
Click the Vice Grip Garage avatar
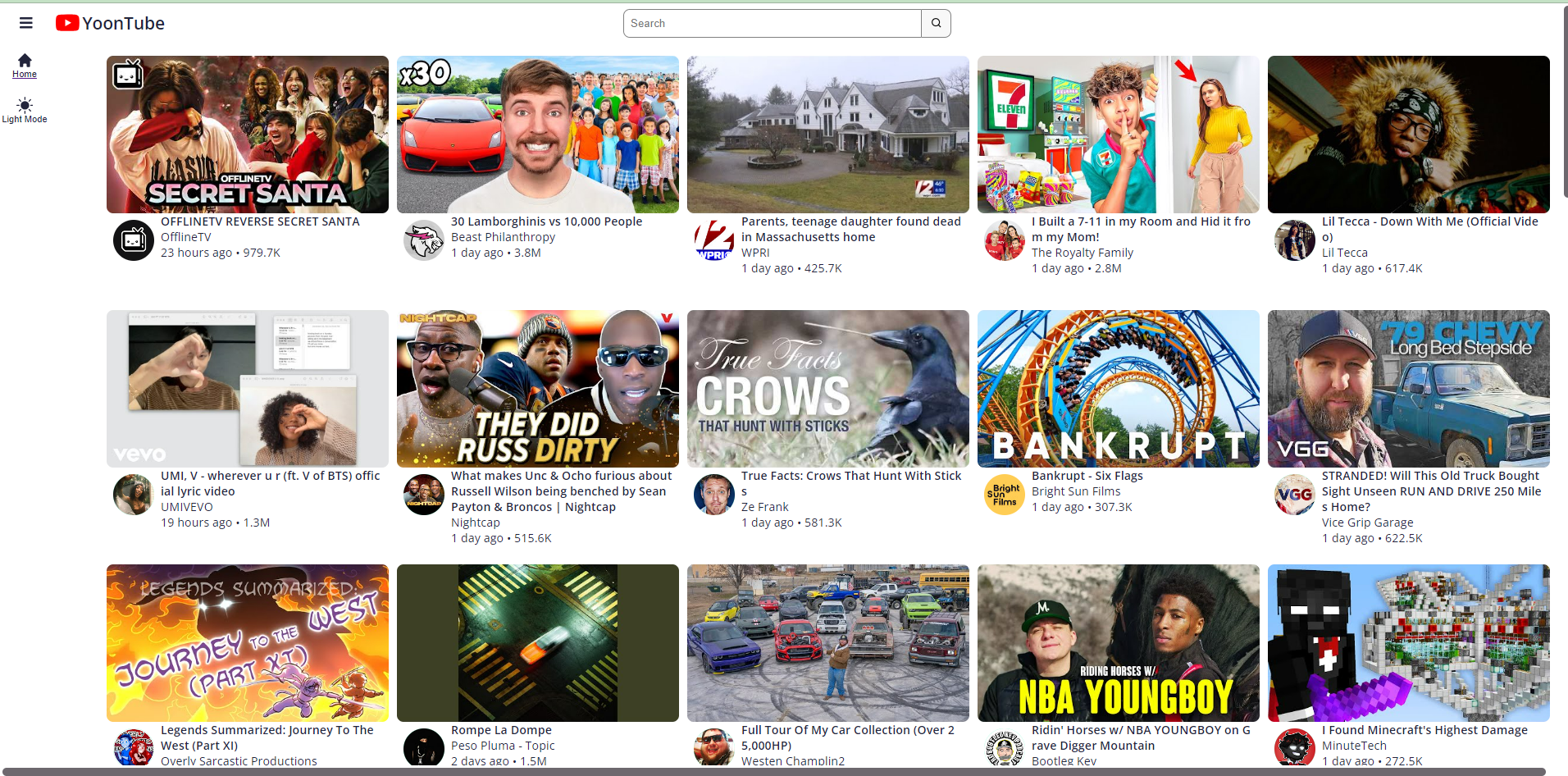1294,495
